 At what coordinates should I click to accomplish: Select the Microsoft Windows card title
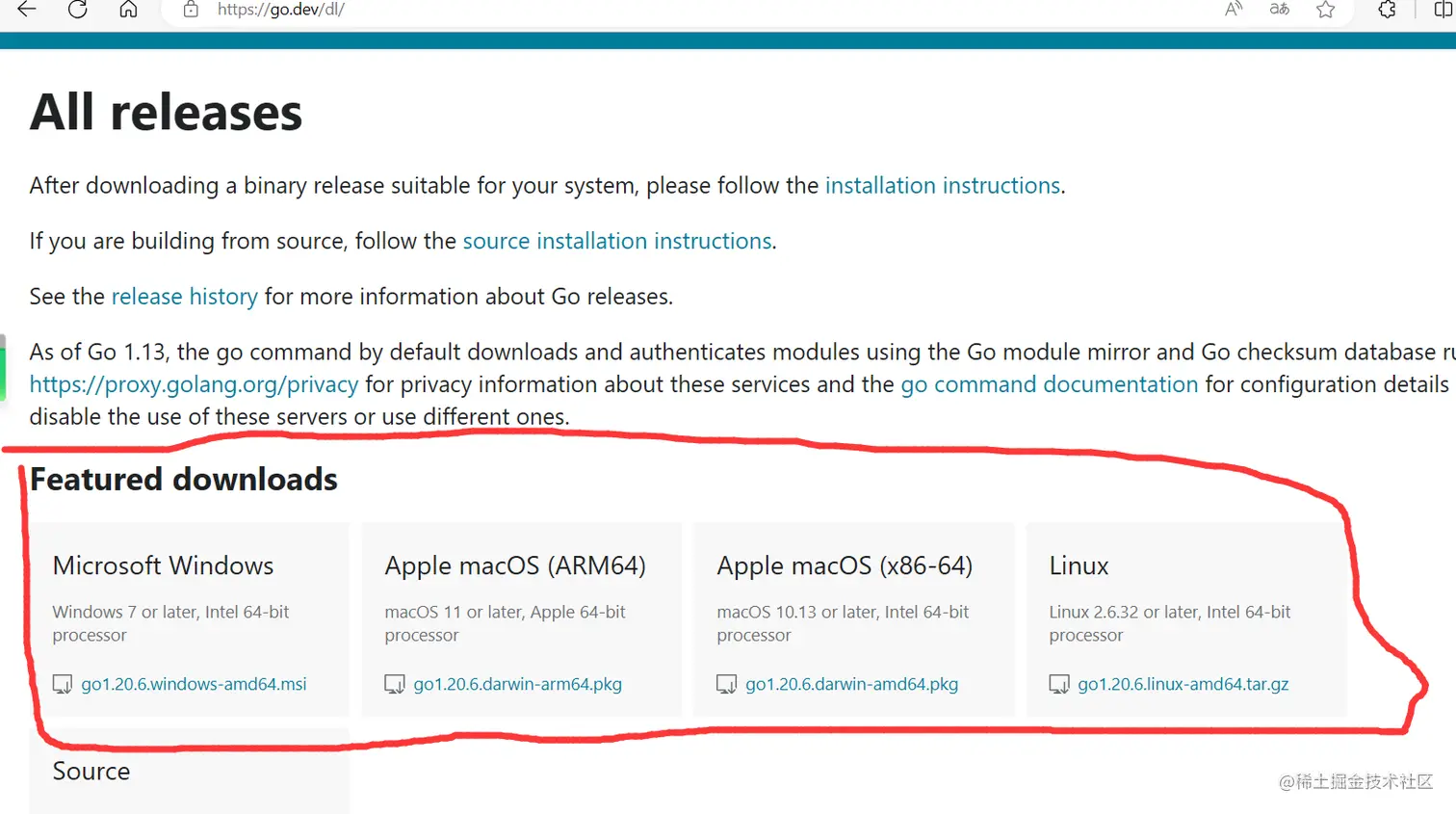tap(163, 565)
